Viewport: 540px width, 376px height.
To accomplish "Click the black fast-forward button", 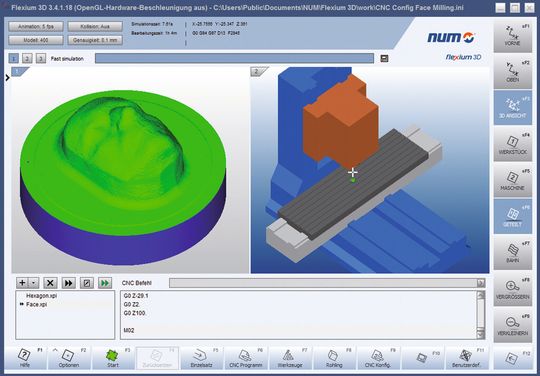I will coord(69,283).
